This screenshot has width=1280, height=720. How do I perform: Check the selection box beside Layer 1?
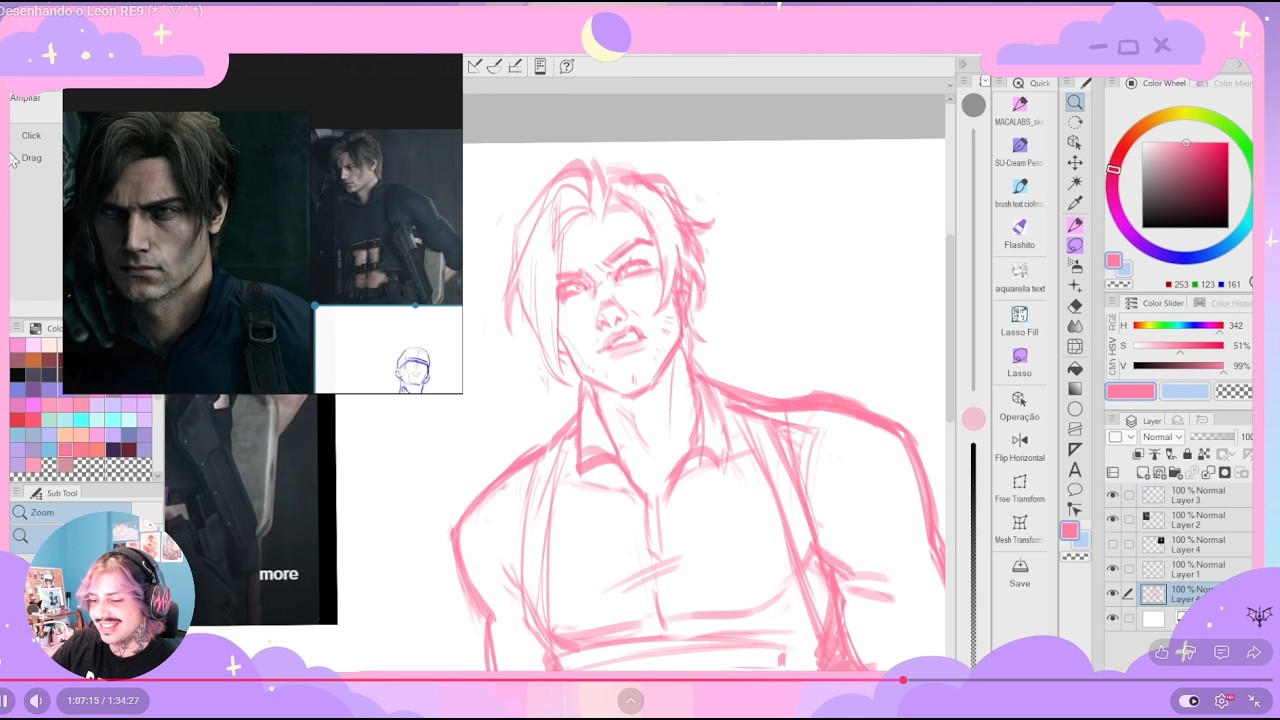click(1129, 569)
